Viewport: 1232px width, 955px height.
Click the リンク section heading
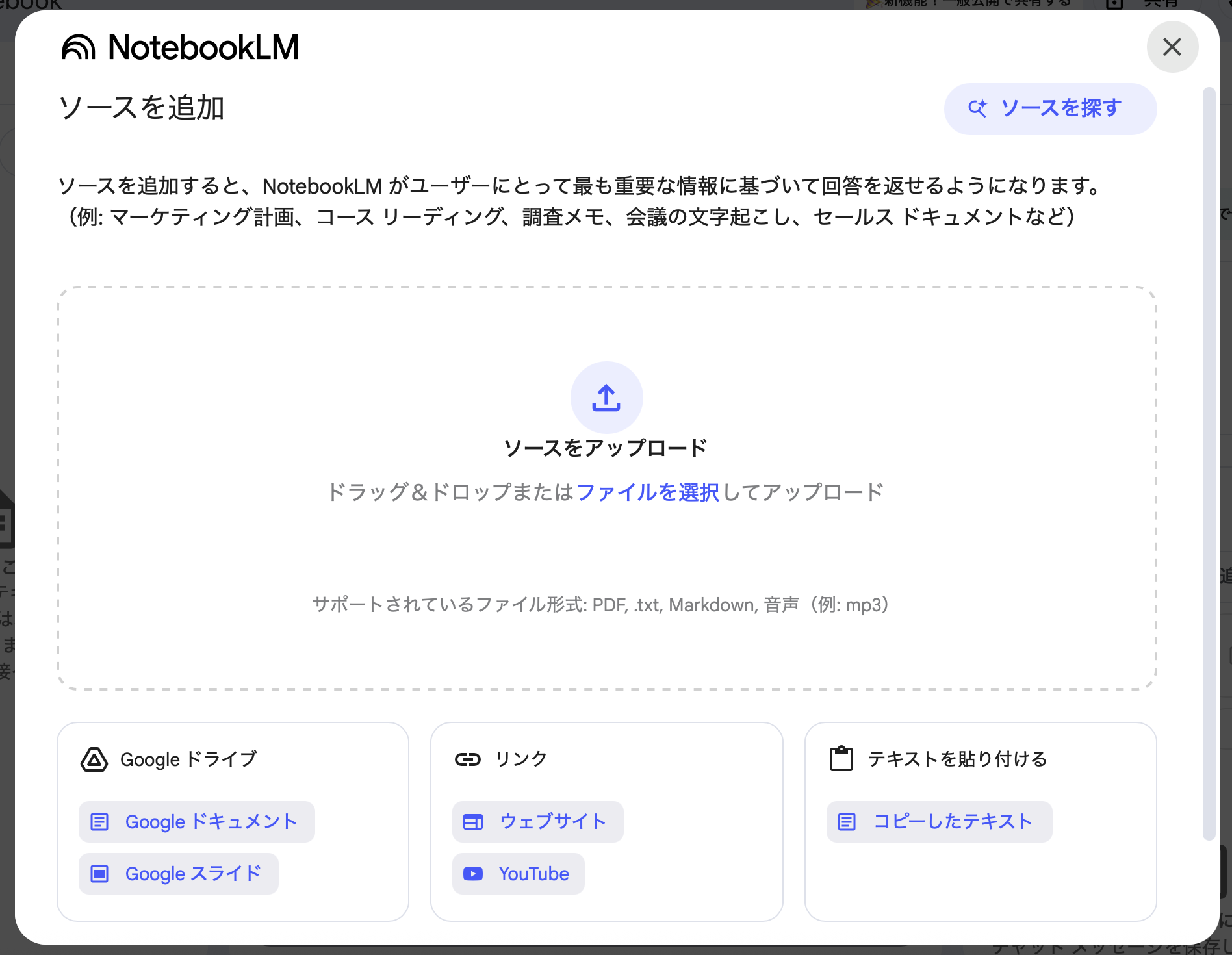[521, 759]
